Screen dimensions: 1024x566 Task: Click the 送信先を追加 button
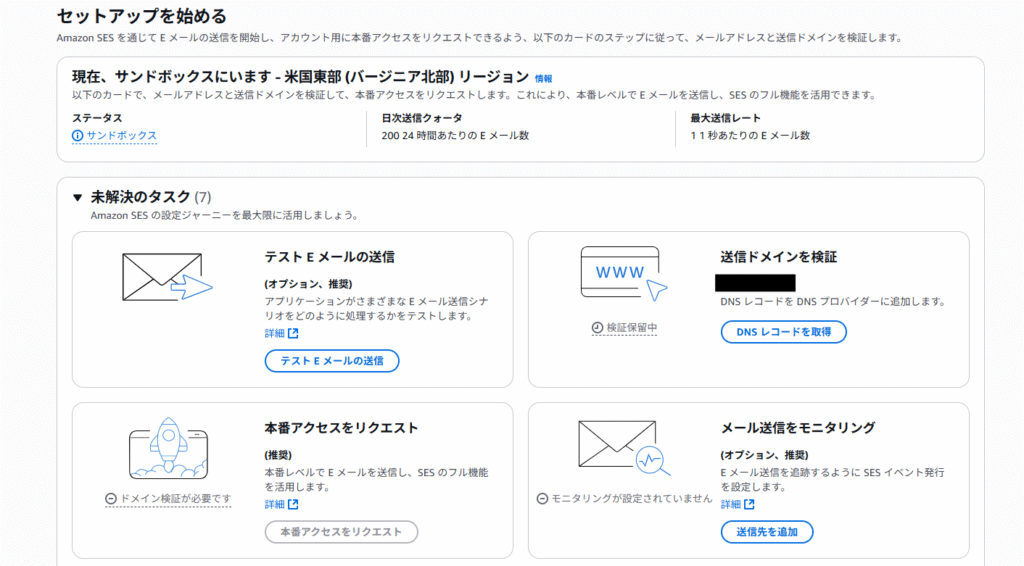pos(767,531)
